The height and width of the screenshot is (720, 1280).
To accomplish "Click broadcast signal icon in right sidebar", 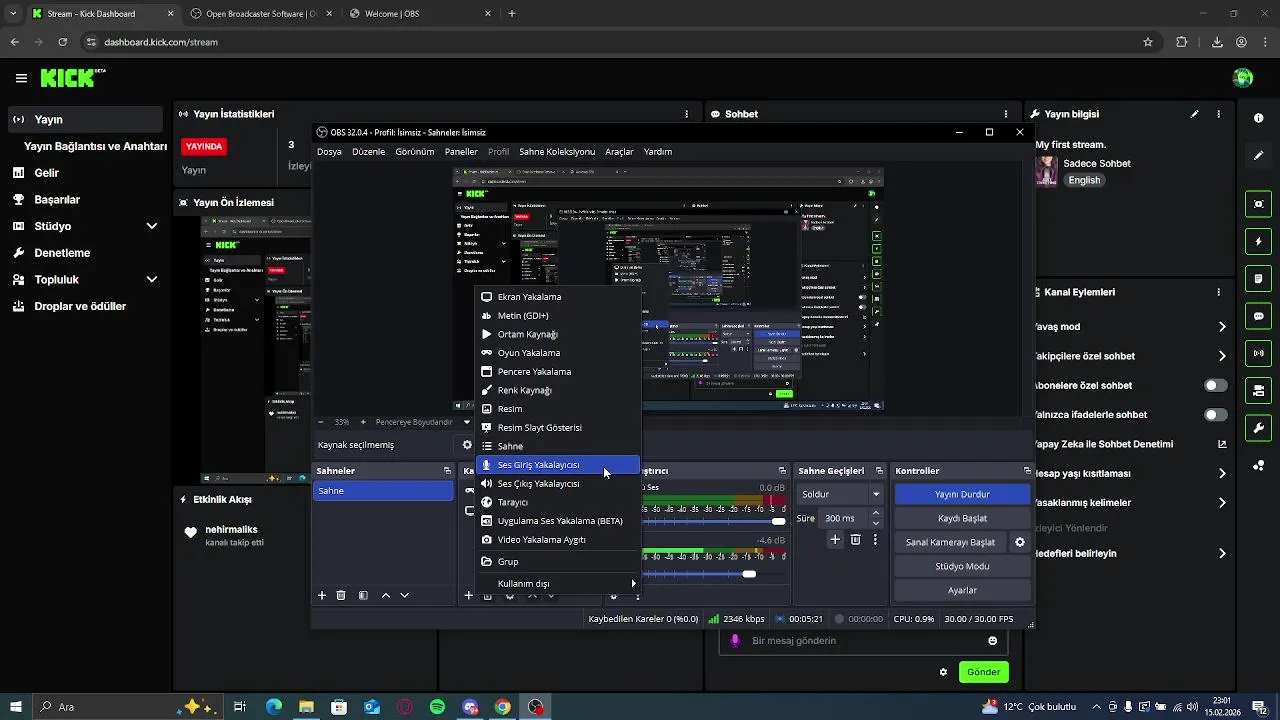I will click(1258, 353).
